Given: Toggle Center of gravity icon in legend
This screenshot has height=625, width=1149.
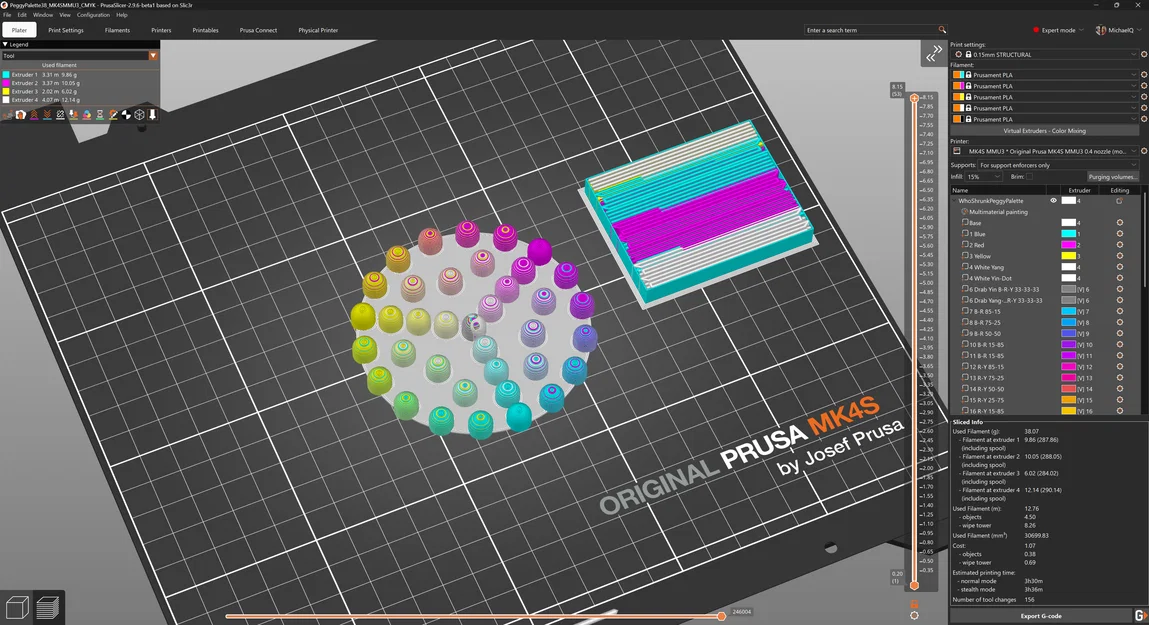Looking at the screenshot, I should [126, 115].
